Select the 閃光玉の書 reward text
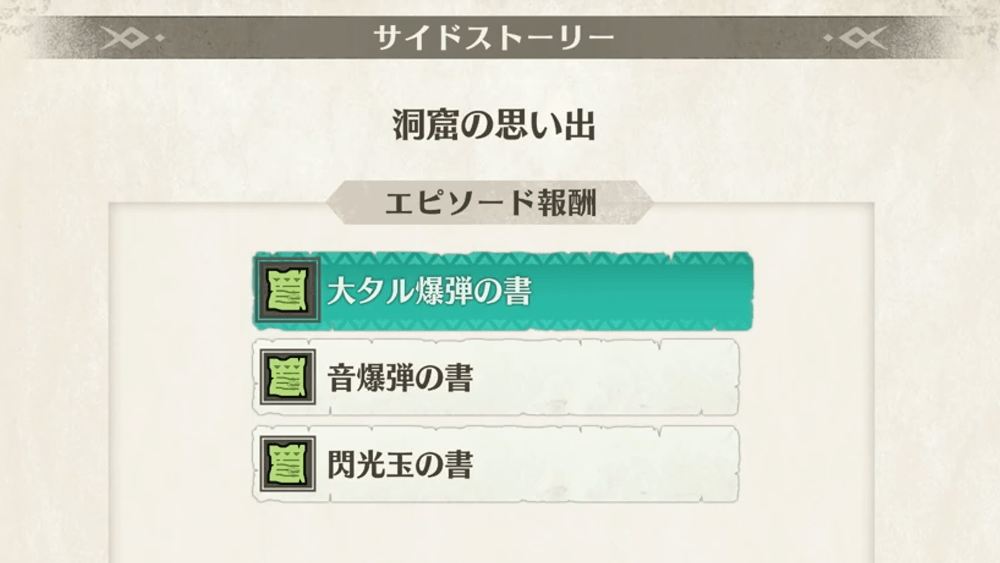This screenshot has width=1000, height=563. [400, 465]
